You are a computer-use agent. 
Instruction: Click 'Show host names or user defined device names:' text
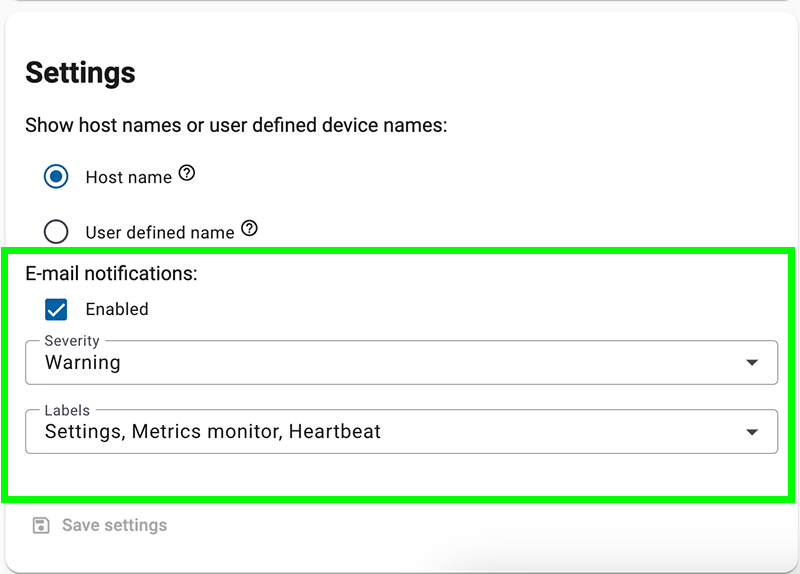coord(236,125)
